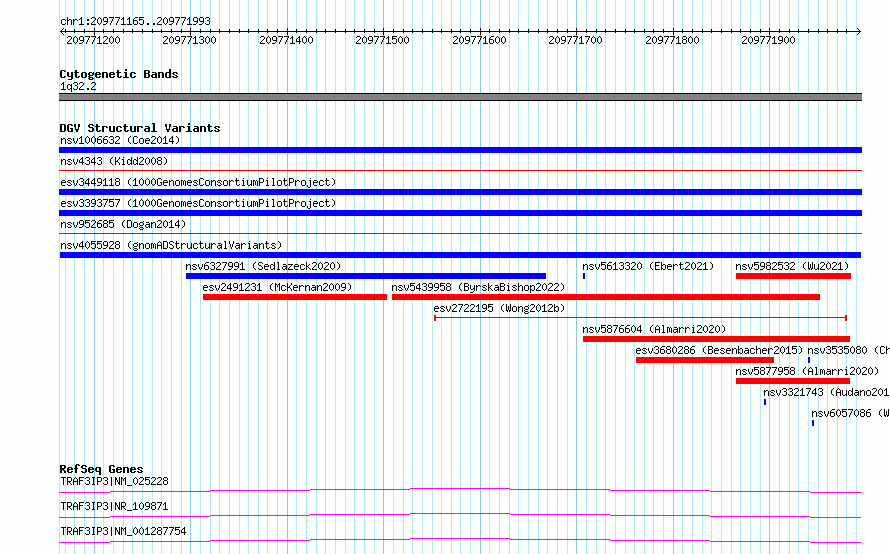
Task: Click the chr1:209771165..209771993 region label
Action: coord(135,21)
